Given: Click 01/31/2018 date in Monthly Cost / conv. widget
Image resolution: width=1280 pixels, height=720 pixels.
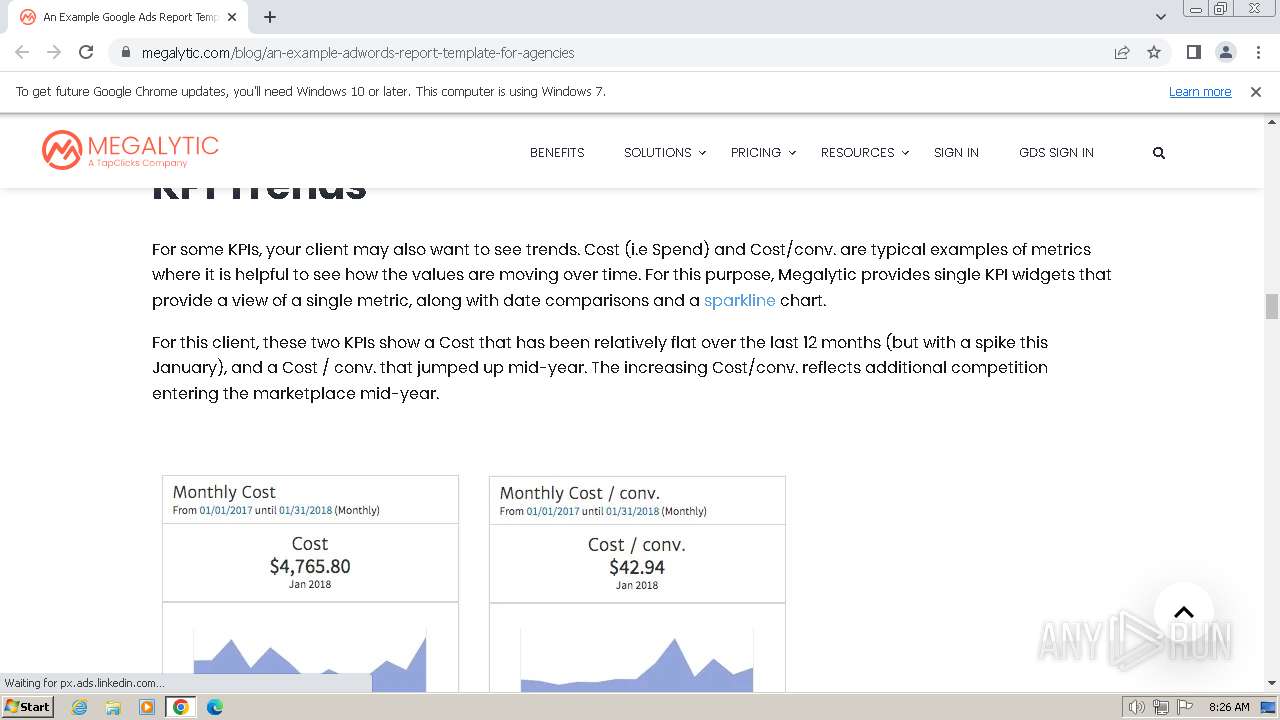Looking at the screenshot, I should (633, 511).
